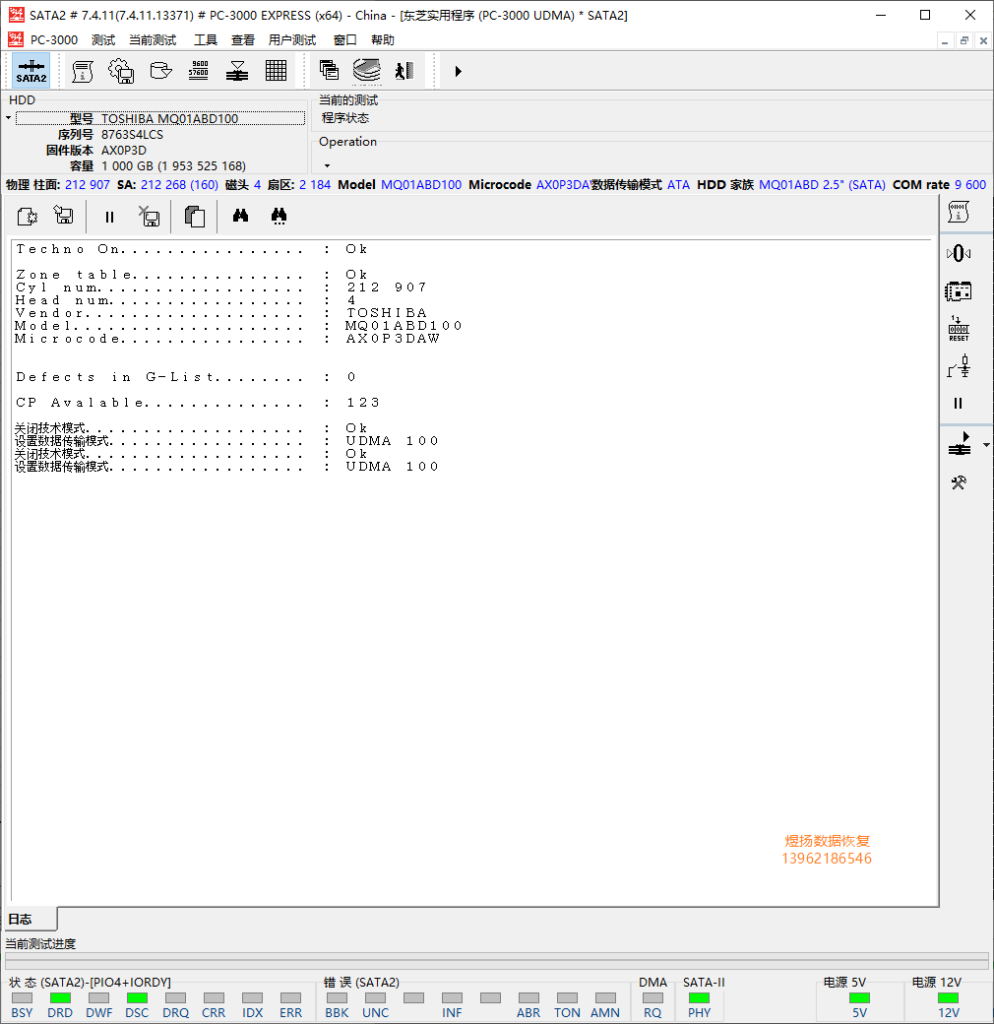994x1024 pixels.
Task: Expand the arrow below Operation label
Action: (x=327, y=165)
